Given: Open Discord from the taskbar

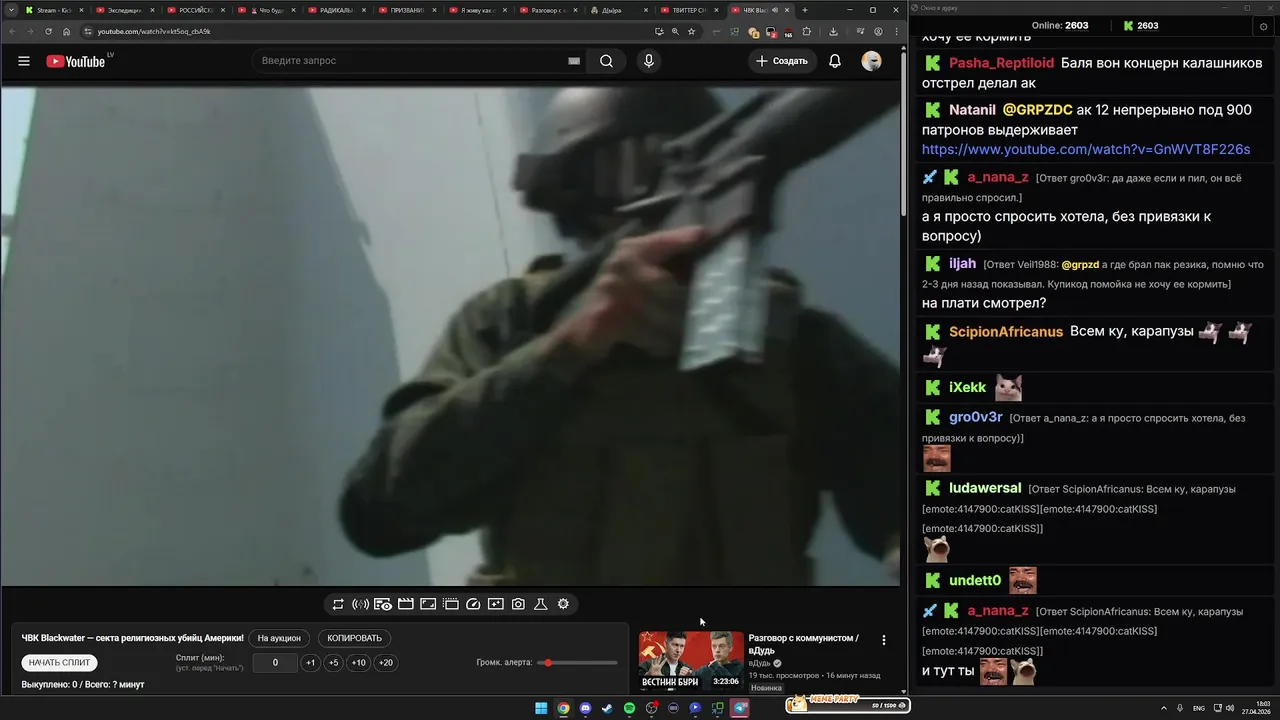Looking at the screenshot, I should click(586, 708).
